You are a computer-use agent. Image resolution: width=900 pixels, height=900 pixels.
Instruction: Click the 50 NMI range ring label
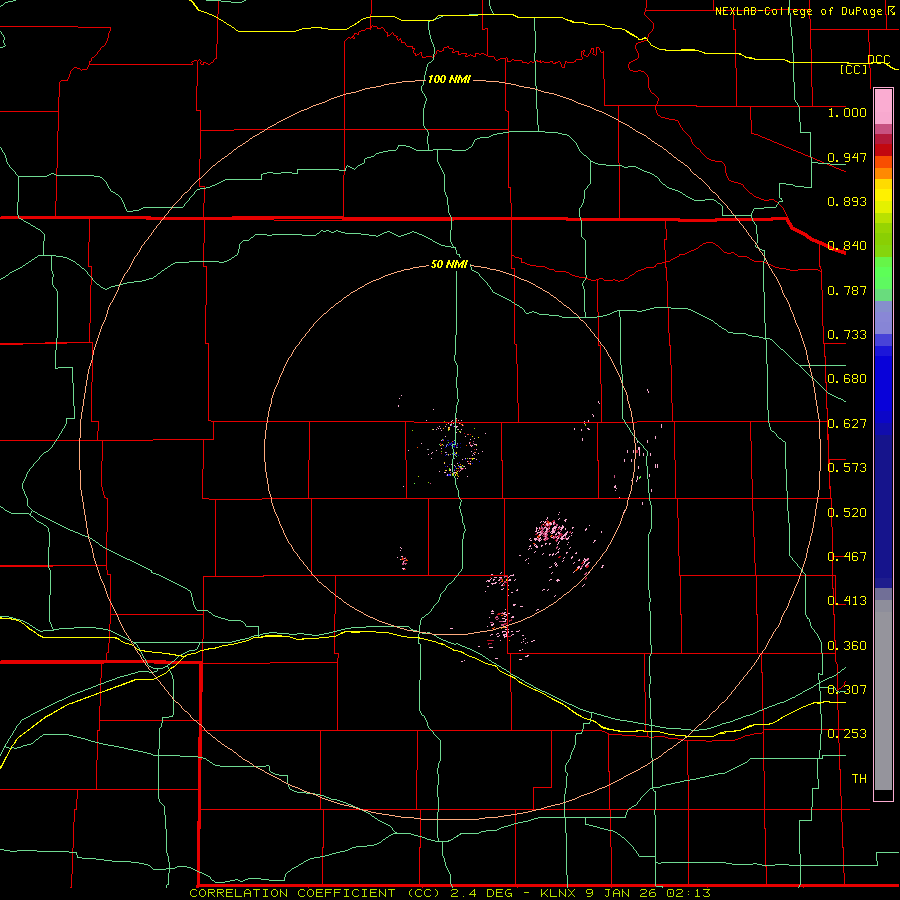(449, 264)
